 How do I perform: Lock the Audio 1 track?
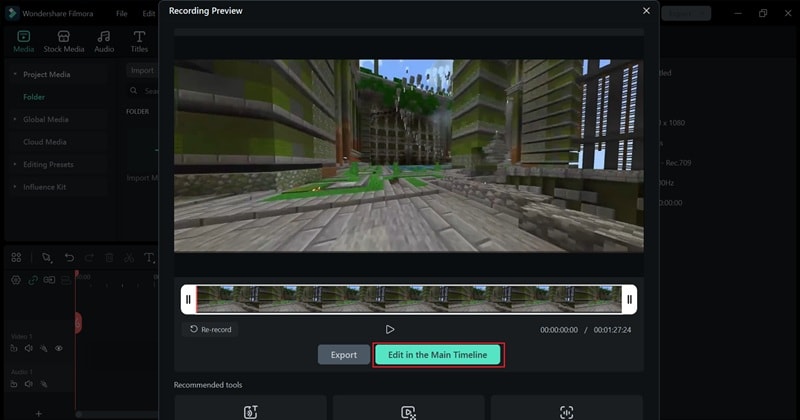14,384
